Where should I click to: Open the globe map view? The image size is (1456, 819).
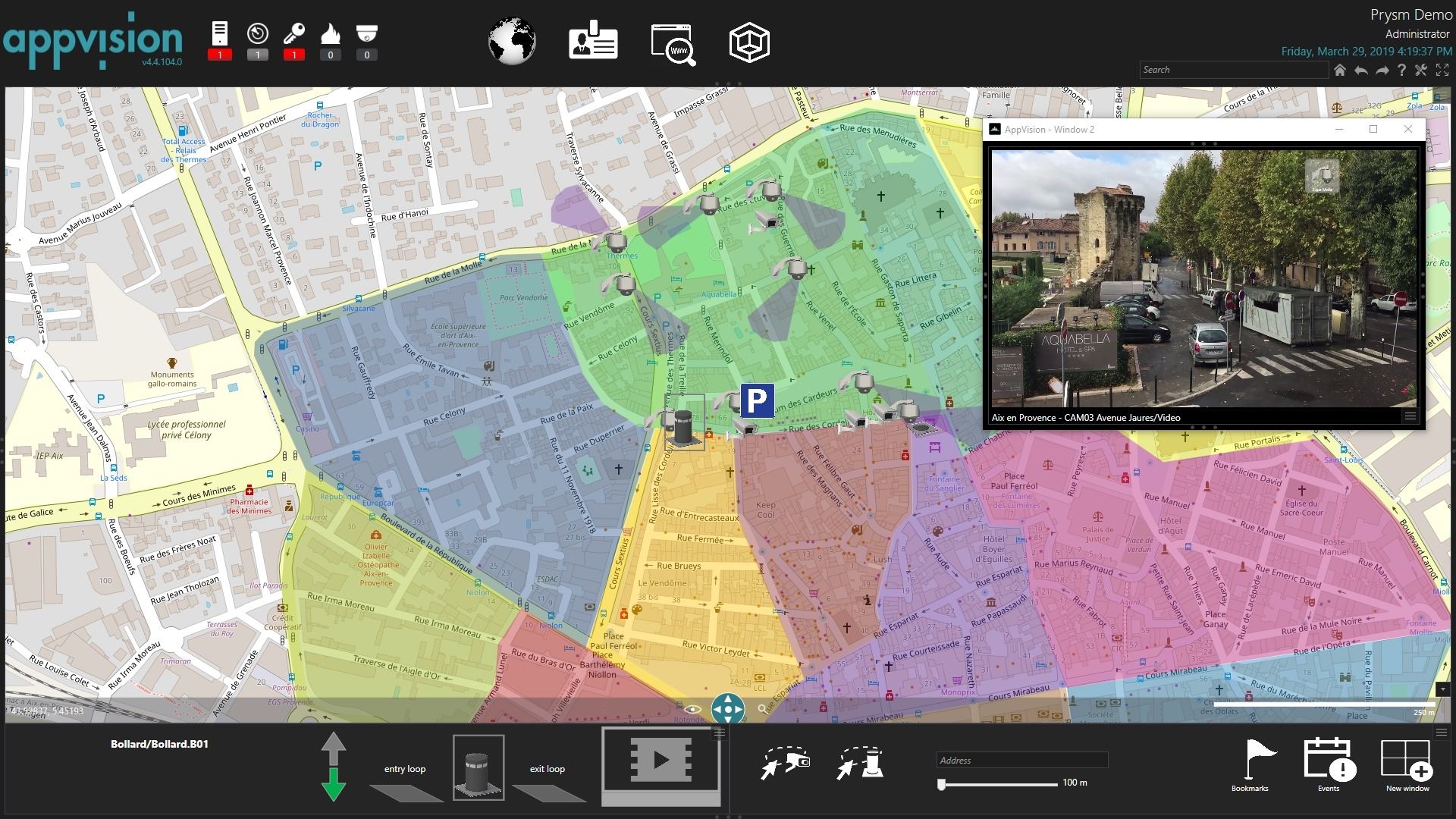[513, 42]
